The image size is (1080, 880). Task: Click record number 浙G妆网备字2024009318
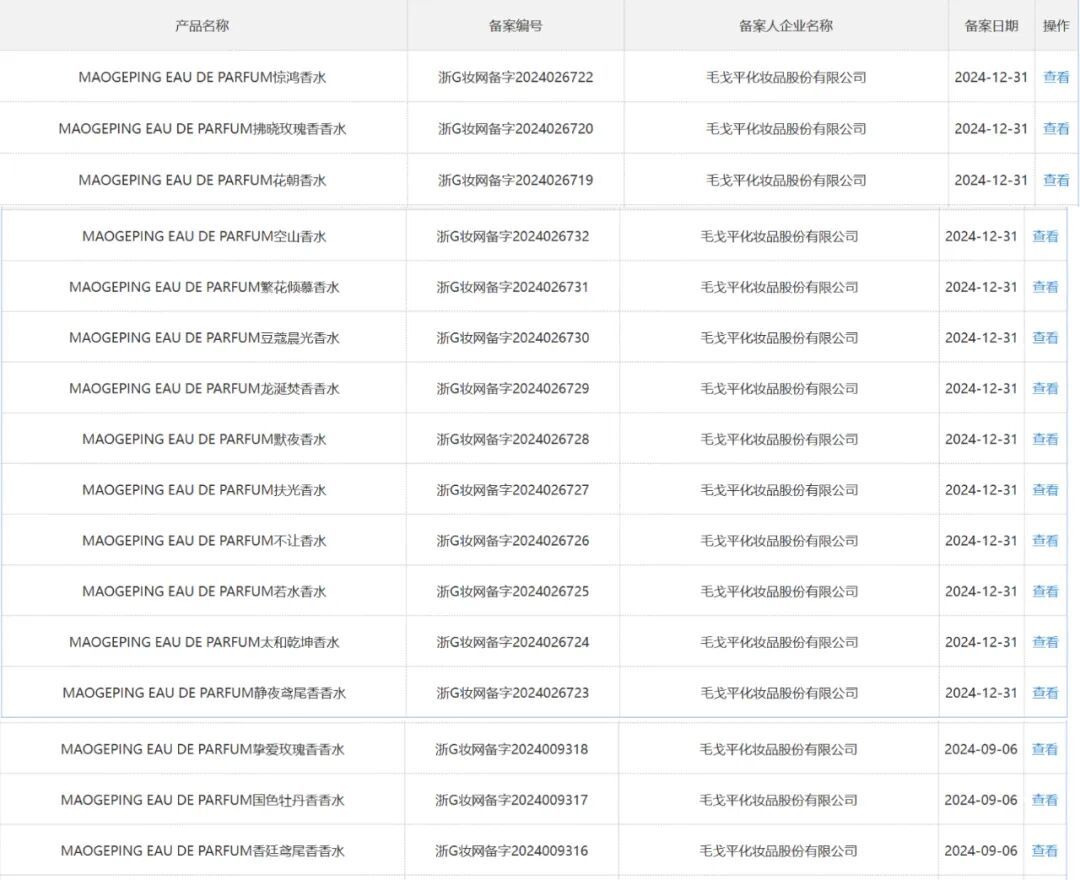tap(512, 749)
